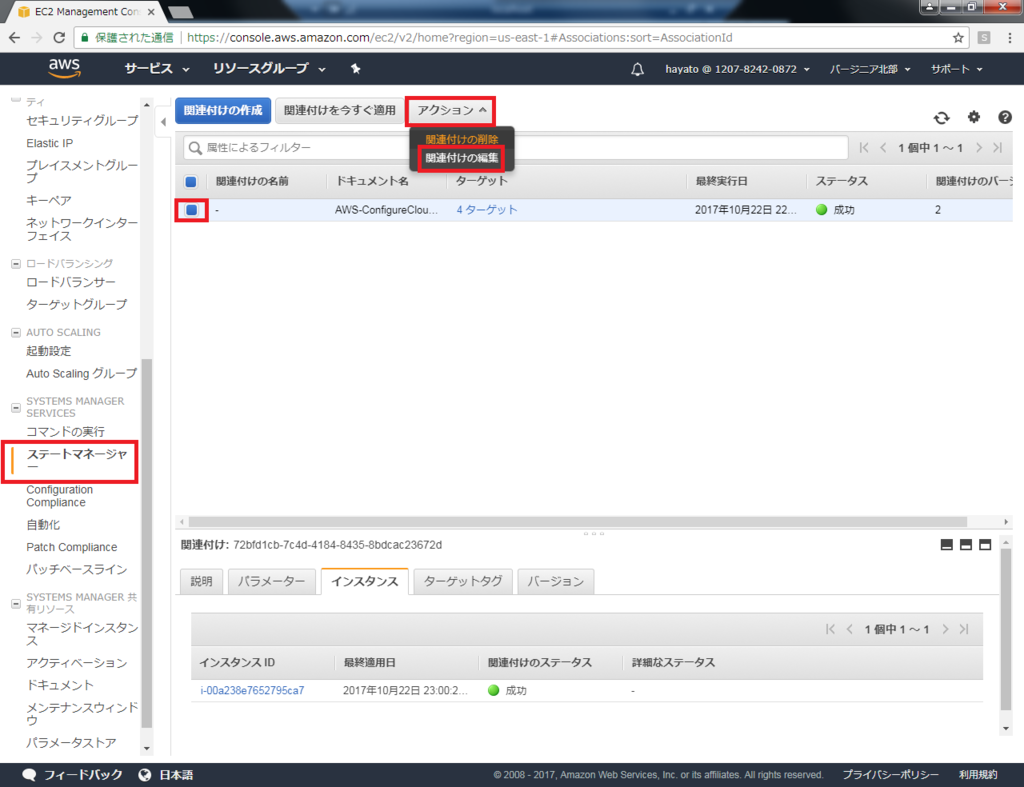The width and height of the screenshot is (1024, 787).
Task: Open Elastic IP in sidebar
Action: (x=50, y=143)
